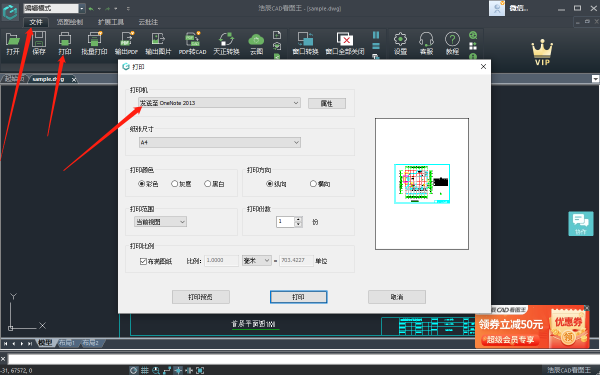Open the 扩展工具 menu tab

coord(111,22)
